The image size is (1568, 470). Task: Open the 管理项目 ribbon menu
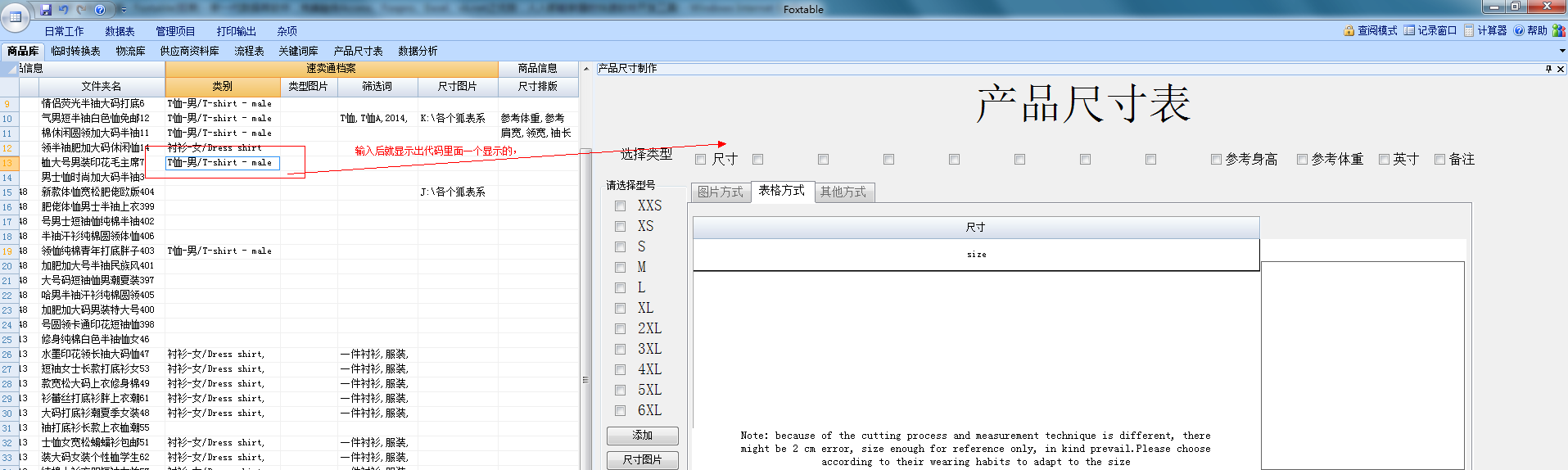point(175,31)
